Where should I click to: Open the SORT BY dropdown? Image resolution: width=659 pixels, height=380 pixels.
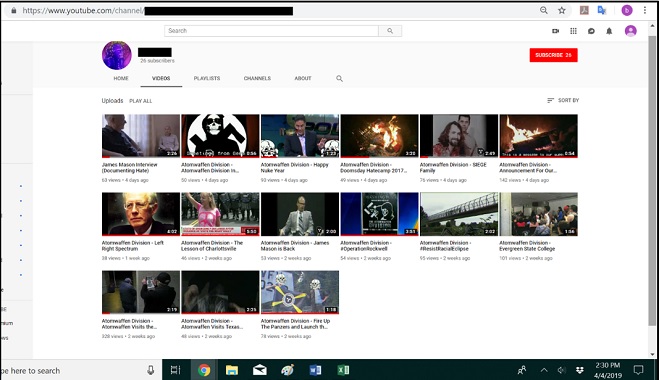pos(563,100)
